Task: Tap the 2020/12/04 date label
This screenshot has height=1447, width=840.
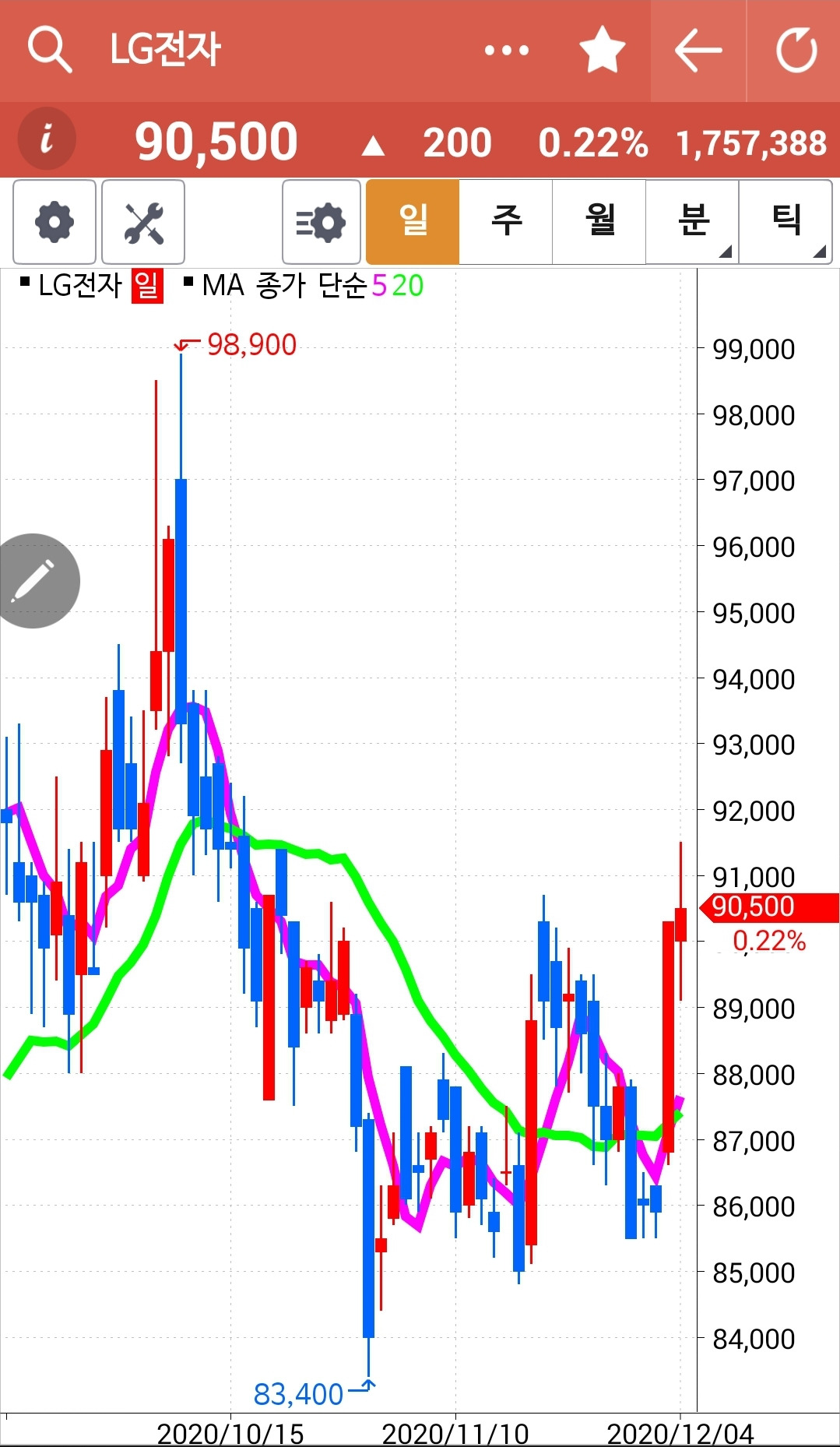Action: tap(680, 1434)
